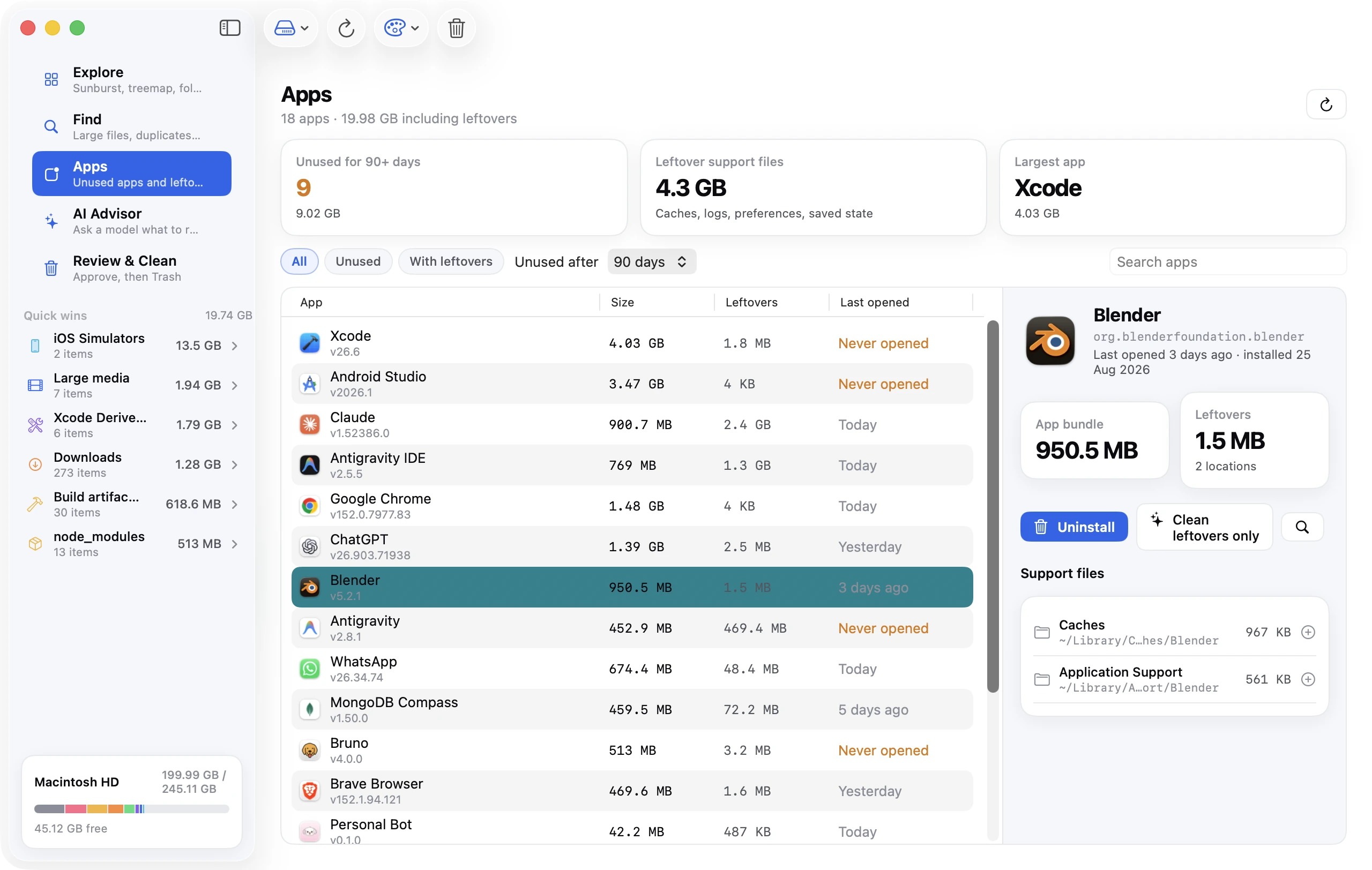The width and height of the screenshot is (1372, 870).
Task: Select Brave Browser app icon
Action: 309,791
